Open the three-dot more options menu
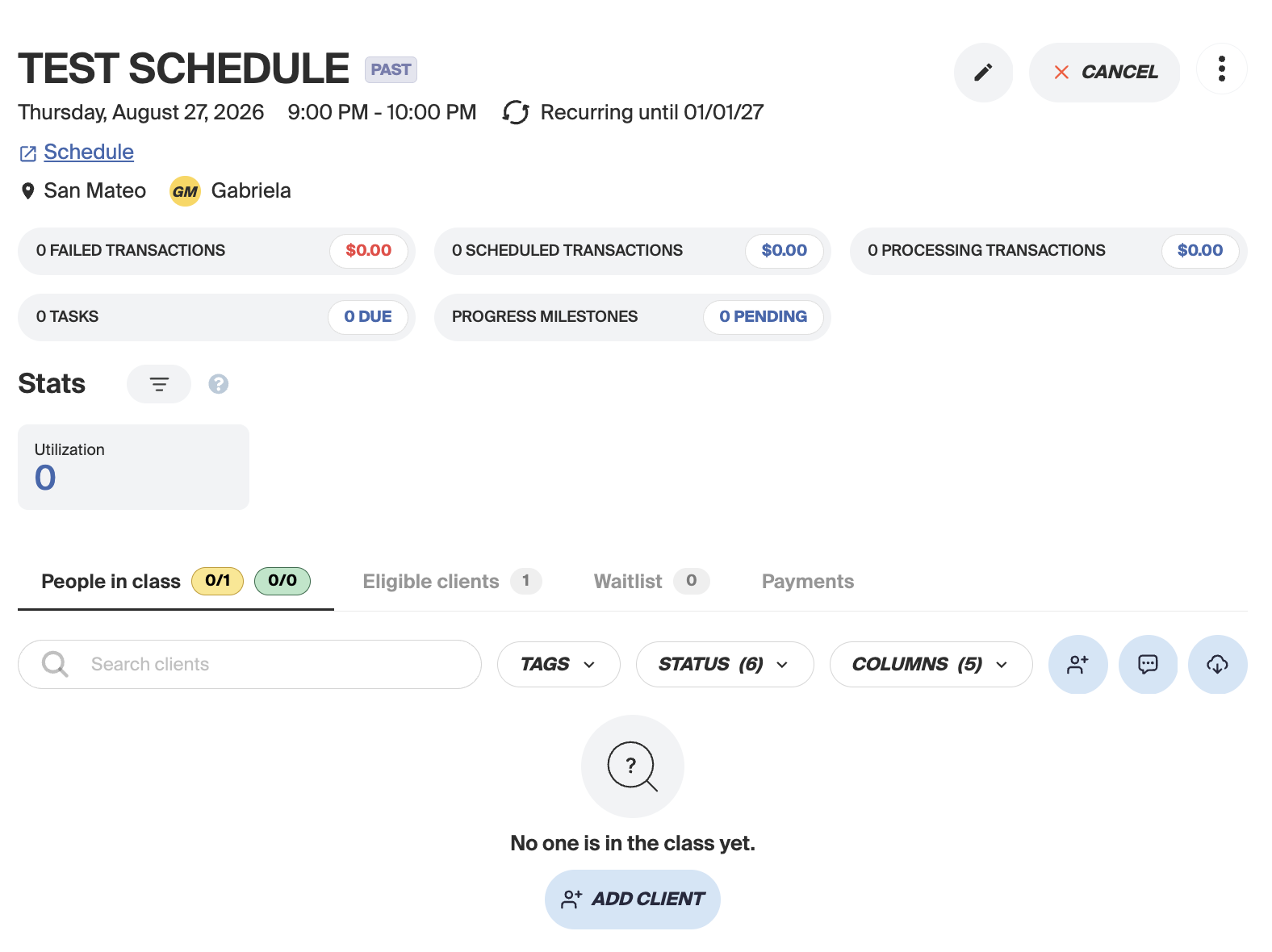 click(x=1221, y=69)
